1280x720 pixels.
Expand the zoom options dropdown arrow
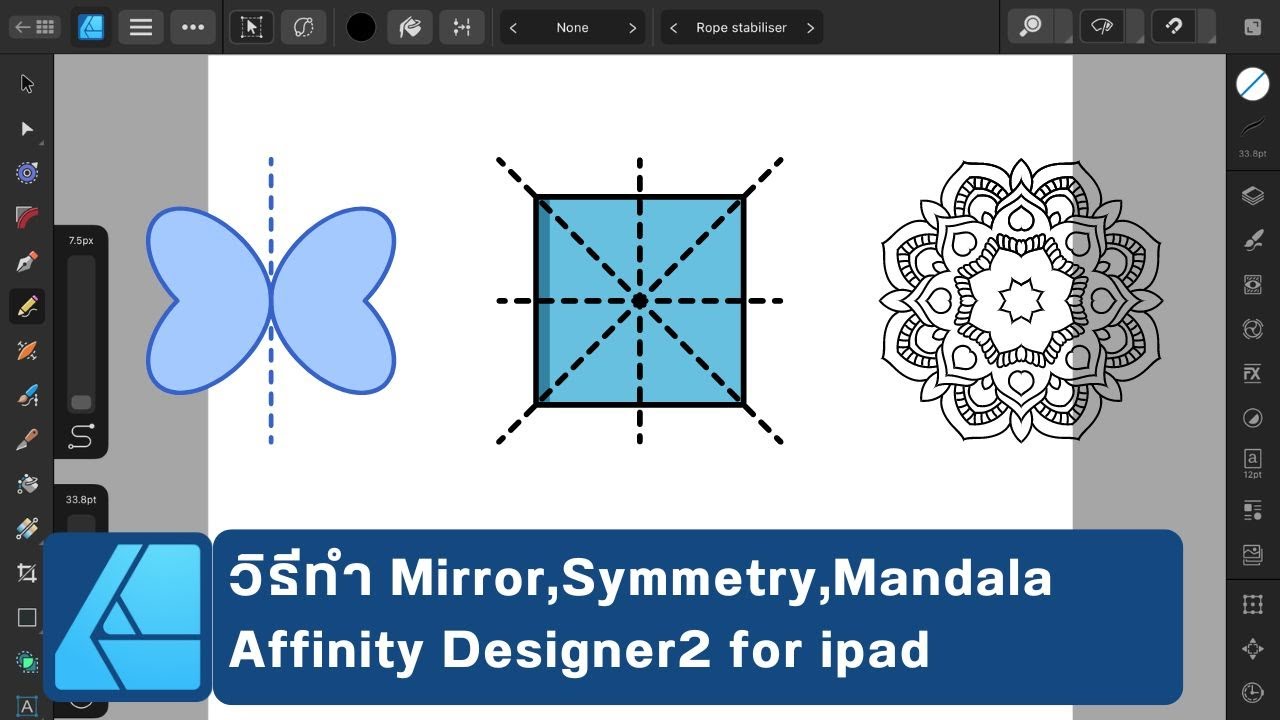point(1063,27)
